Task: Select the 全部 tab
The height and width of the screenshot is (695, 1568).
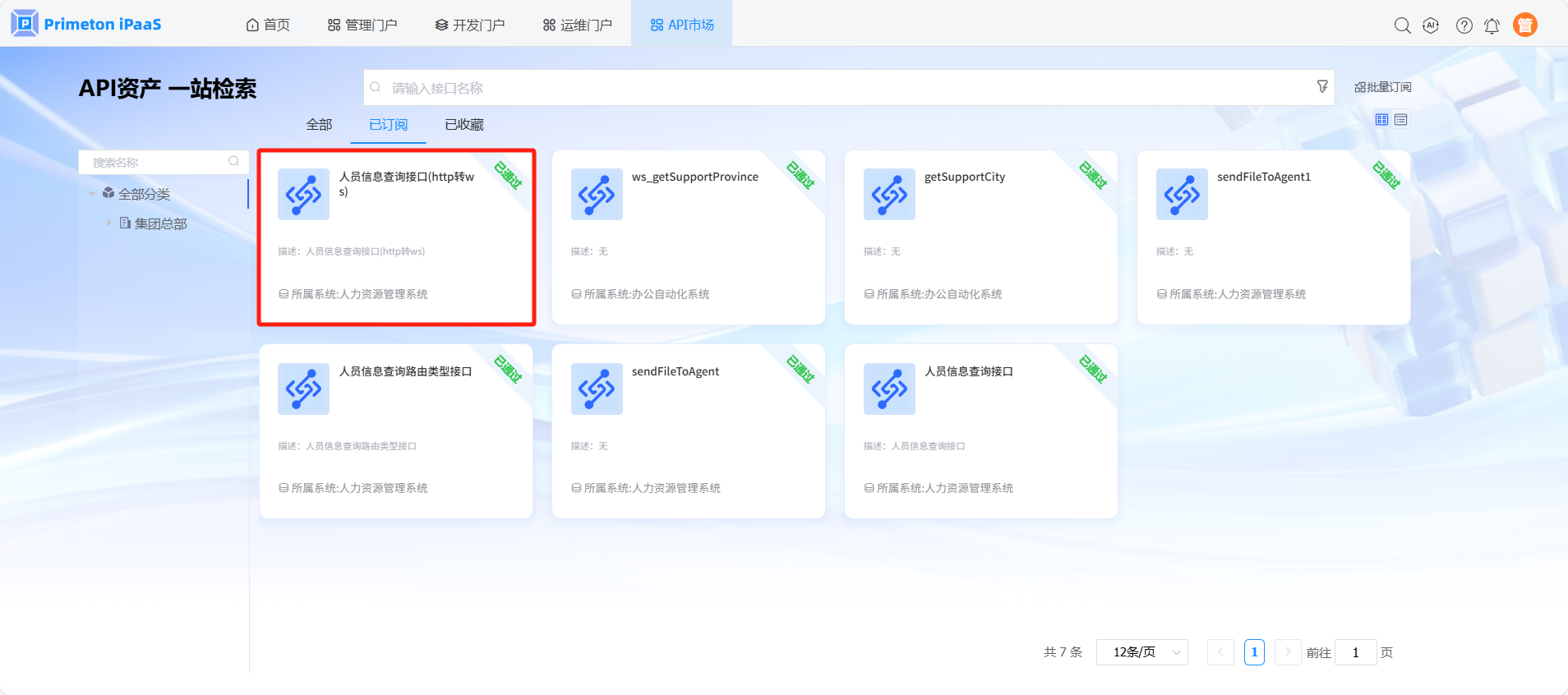Action: pyautogui.click(x=319, y=125)
